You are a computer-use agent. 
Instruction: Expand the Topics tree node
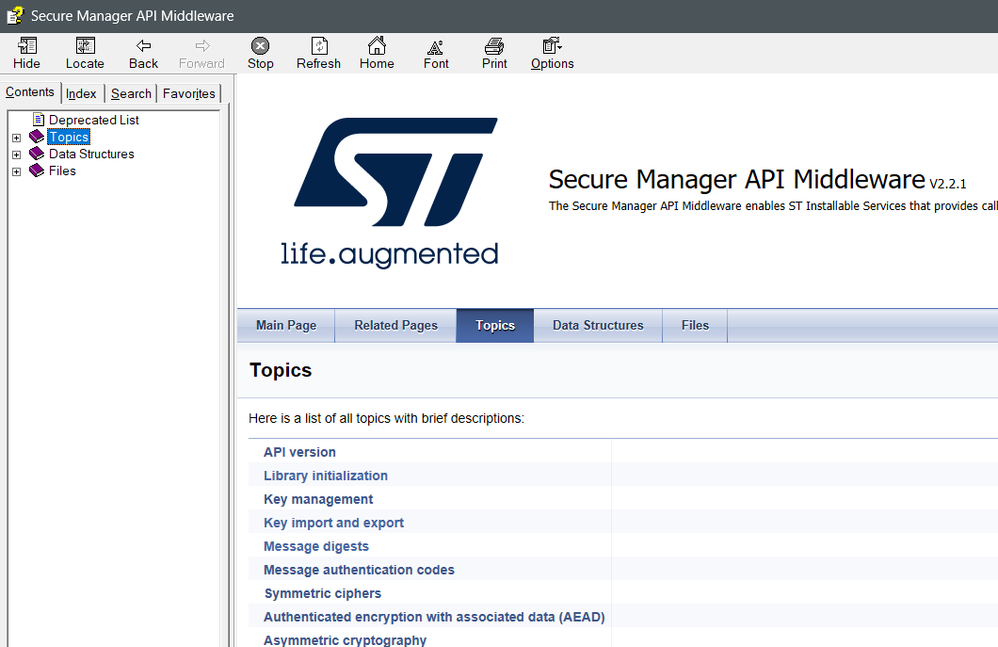tap(17, 137)
